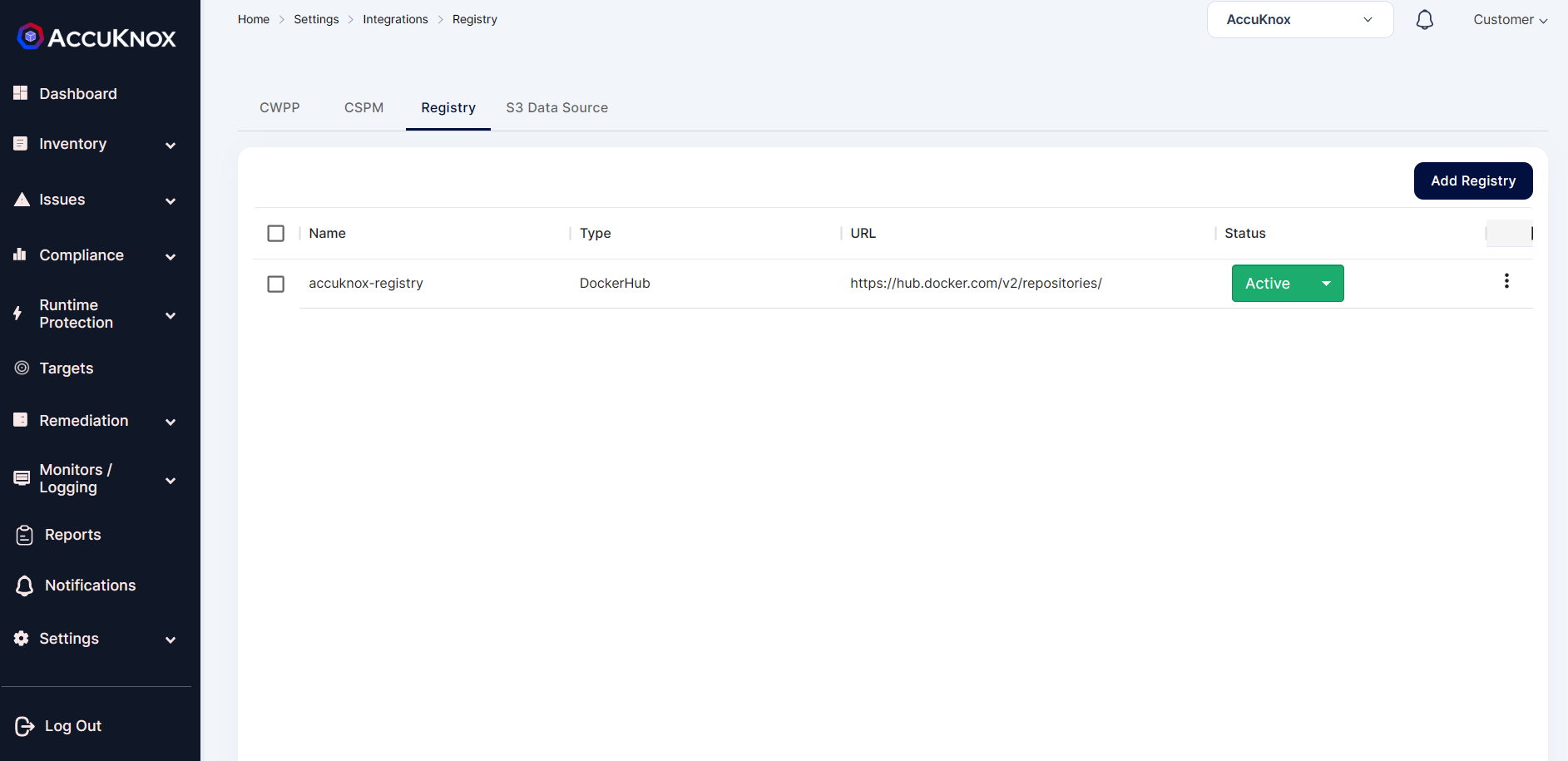Image resolution: width=1568 pixels, height=761 pixels.
Task: Click the Notifications sidebar label
Action: click(x=91, y=586)
